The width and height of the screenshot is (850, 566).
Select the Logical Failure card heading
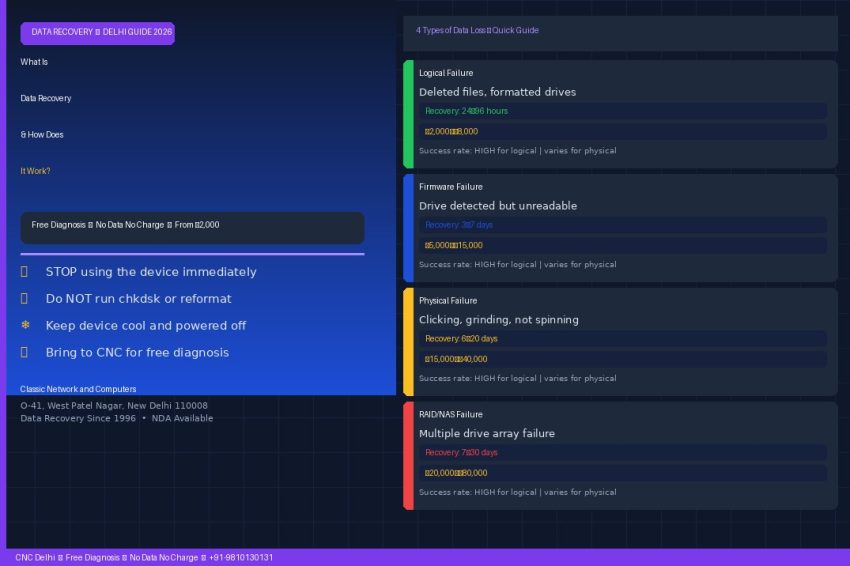pos(446,73)
